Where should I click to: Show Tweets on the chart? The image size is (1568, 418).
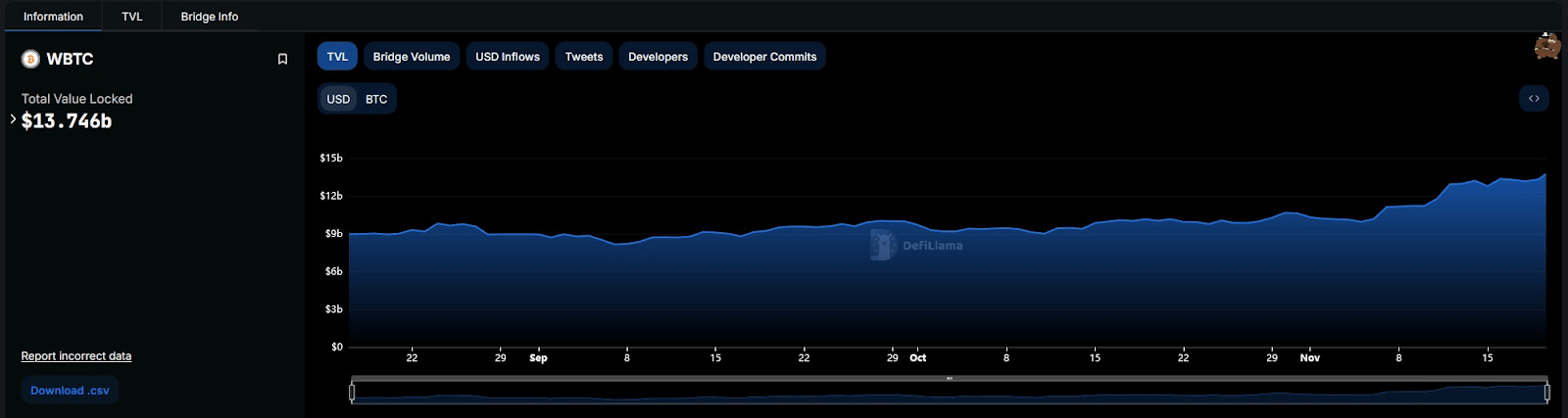pyautogui.click(x=584, y=57)
